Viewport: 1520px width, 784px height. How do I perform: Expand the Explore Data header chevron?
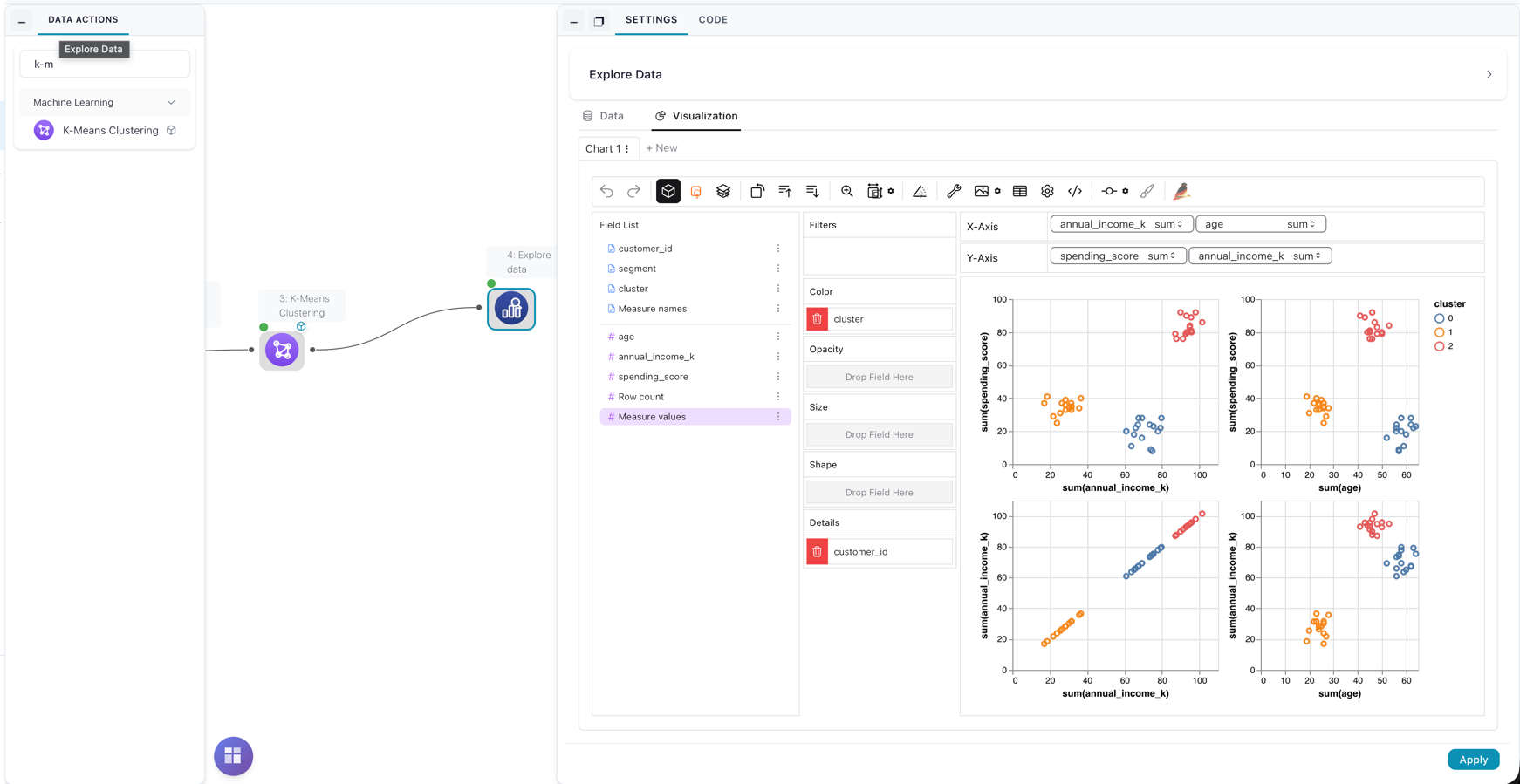[1489, 75]
